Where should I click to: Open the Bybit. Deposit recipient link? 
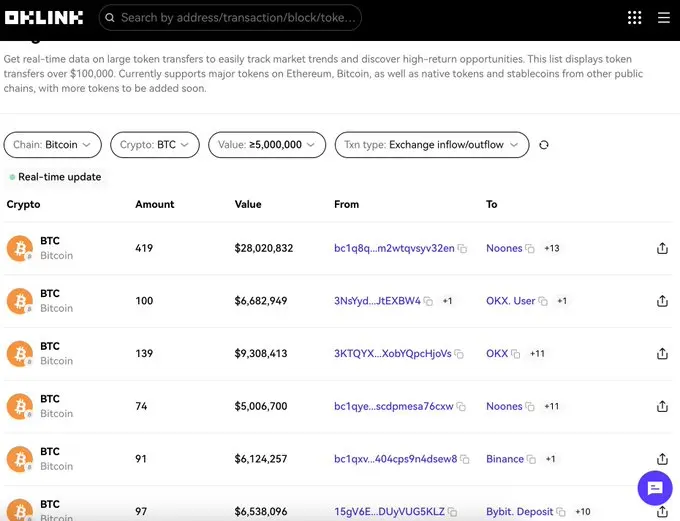[x=520, y=512]
